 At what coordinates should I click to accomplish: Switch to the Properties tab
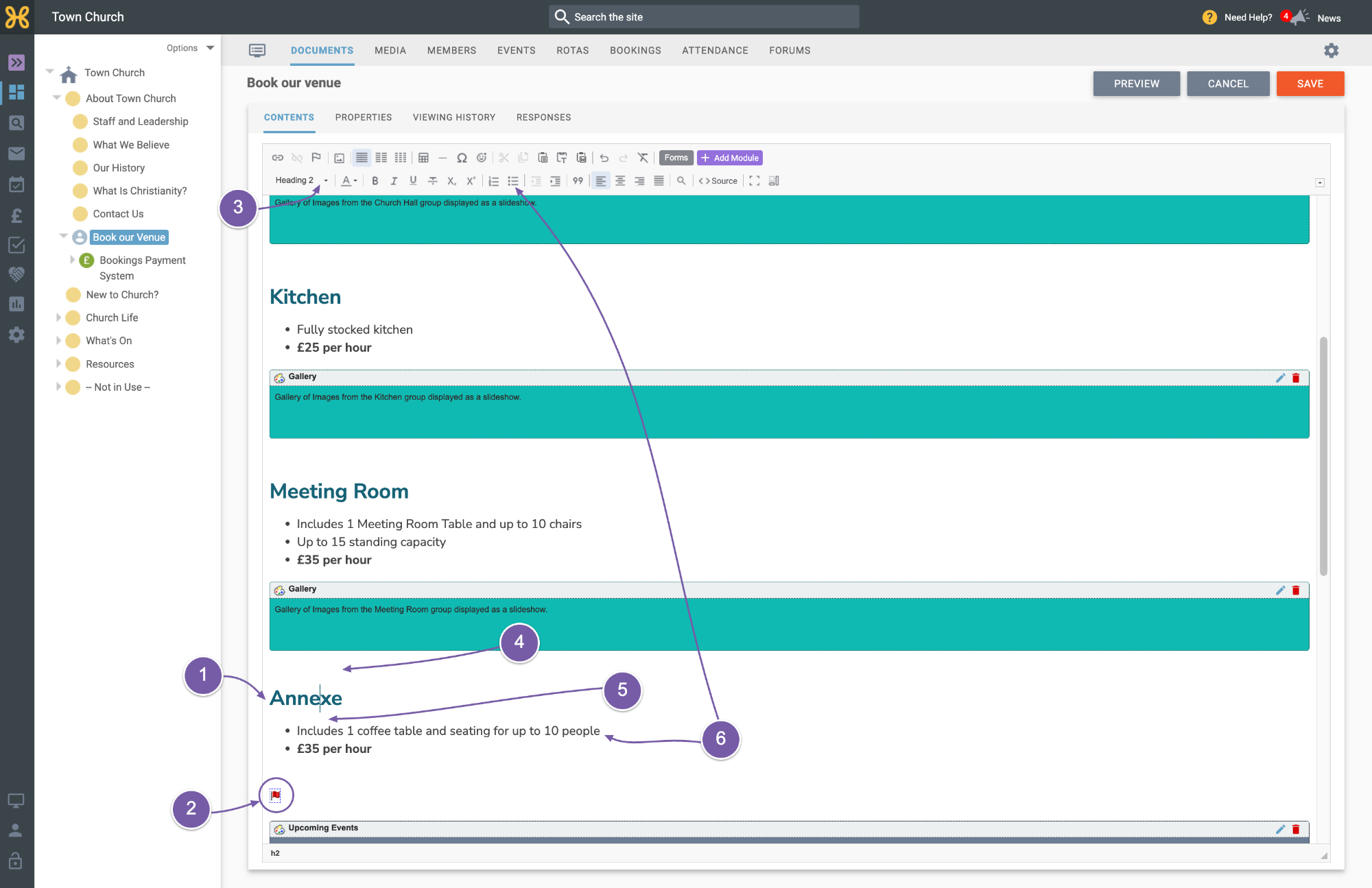click(364, 117)
